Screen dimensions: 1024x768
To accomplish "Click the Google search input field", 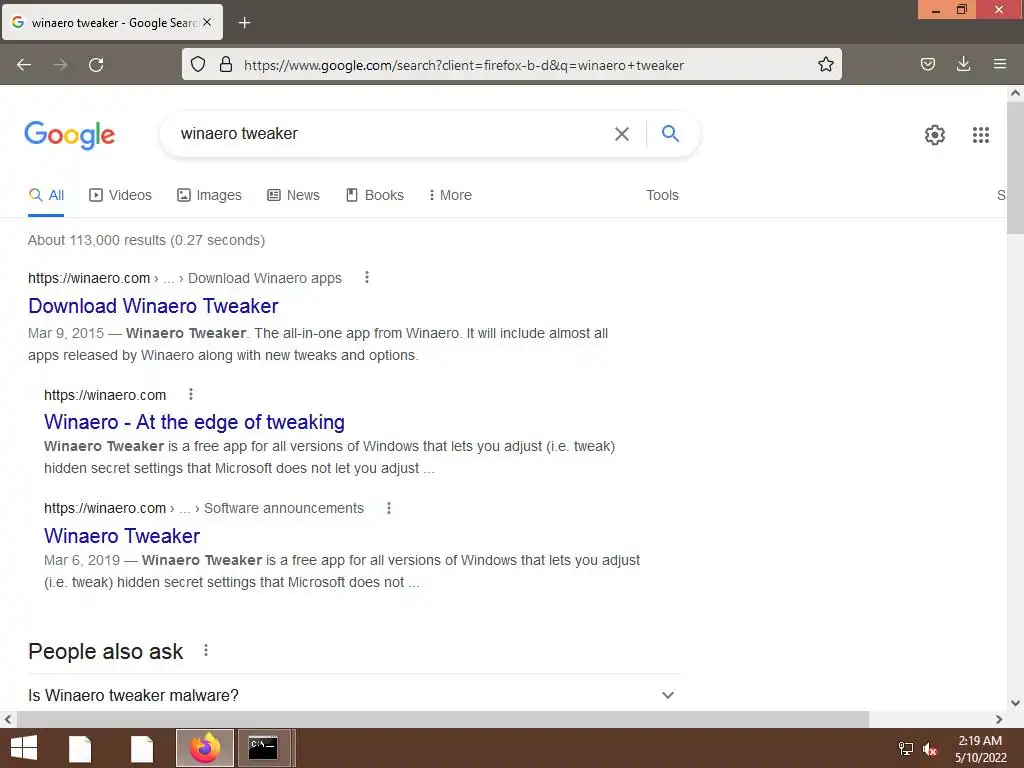I will point(392,133).
